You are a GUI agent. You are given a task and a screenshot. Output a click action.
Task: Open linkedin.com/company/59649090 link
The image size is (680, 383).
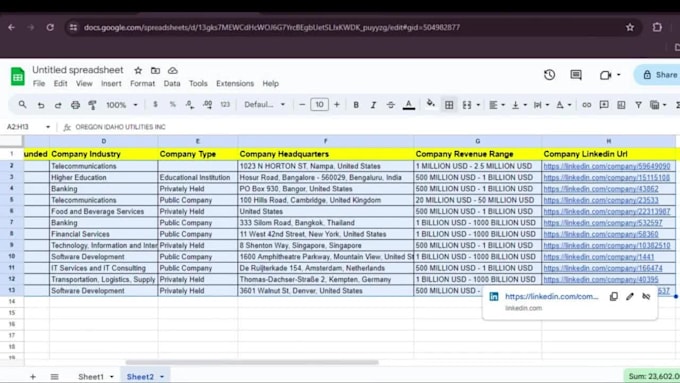click(x=607, y=166)
